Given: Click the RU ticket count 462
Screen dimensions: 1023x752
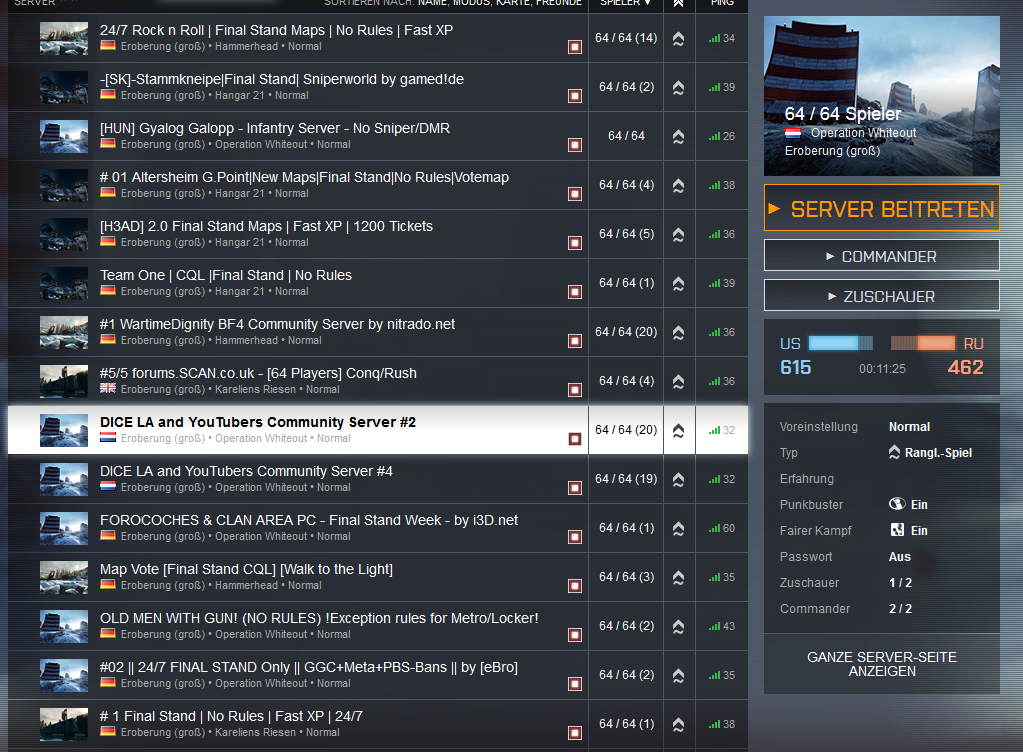Looking at the screenshot, I should (966, 367).
